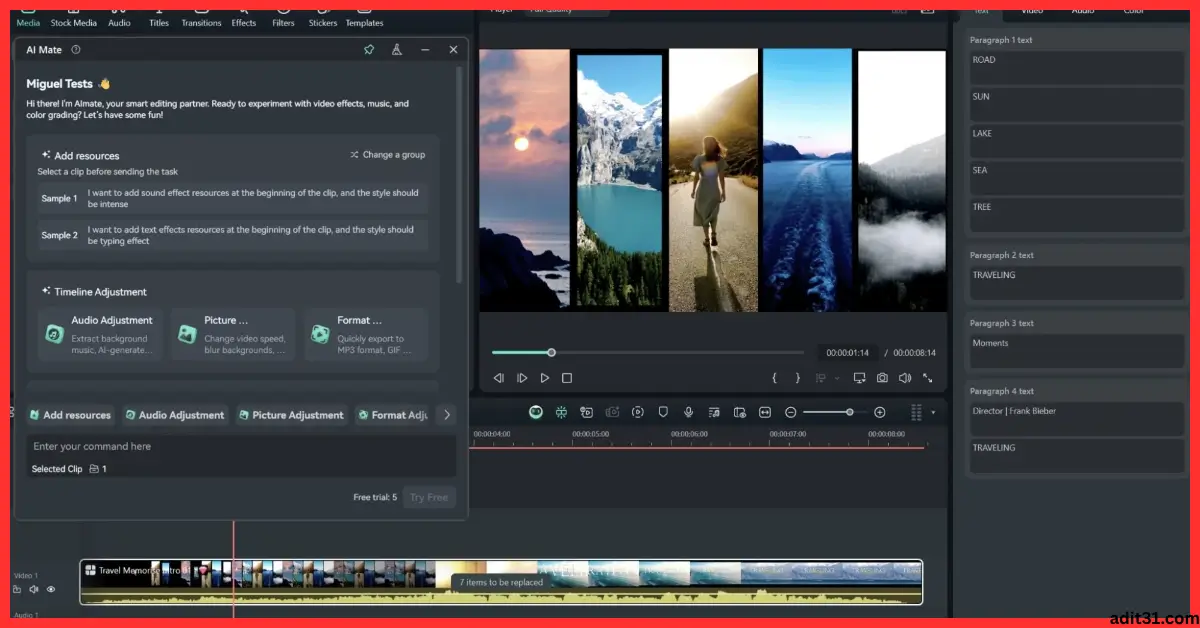Click the current timecode 00:00:01:14
Screen dimensions: 1200x628
tap(848, 353)
